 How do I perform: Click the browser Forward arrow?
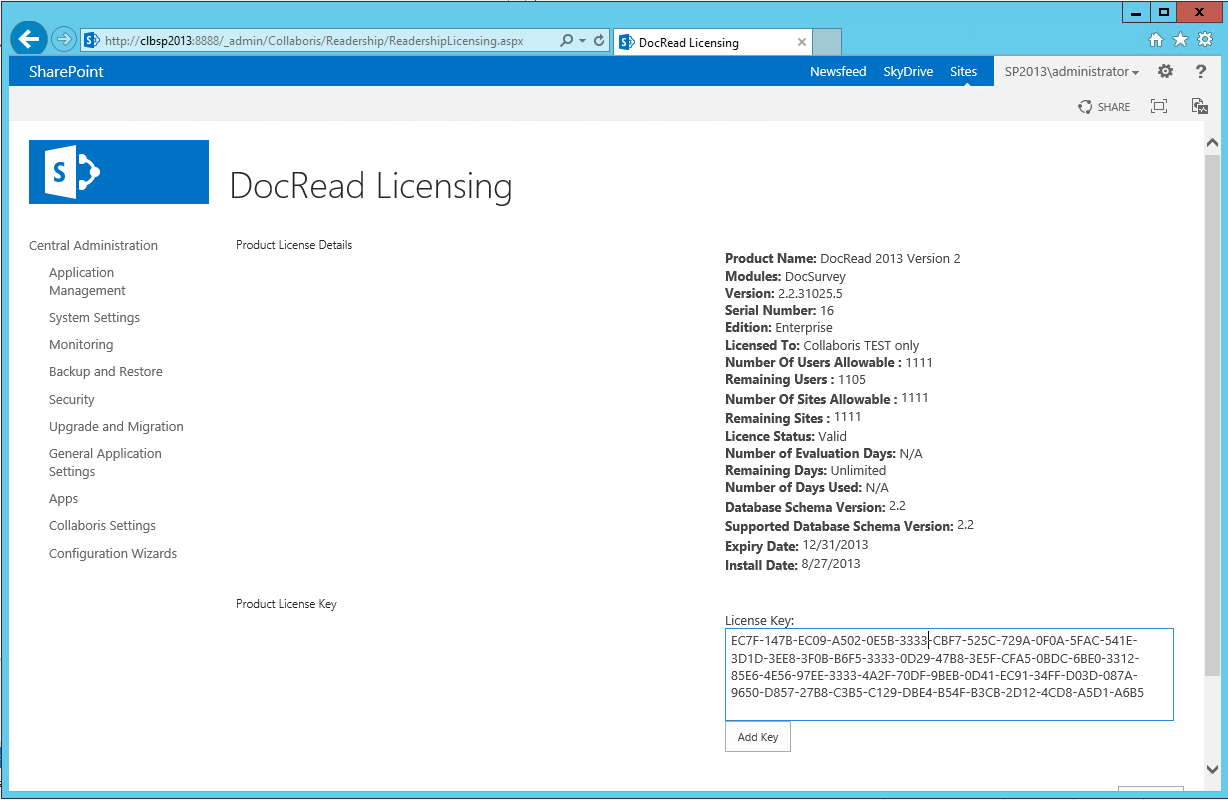(64, 39)
